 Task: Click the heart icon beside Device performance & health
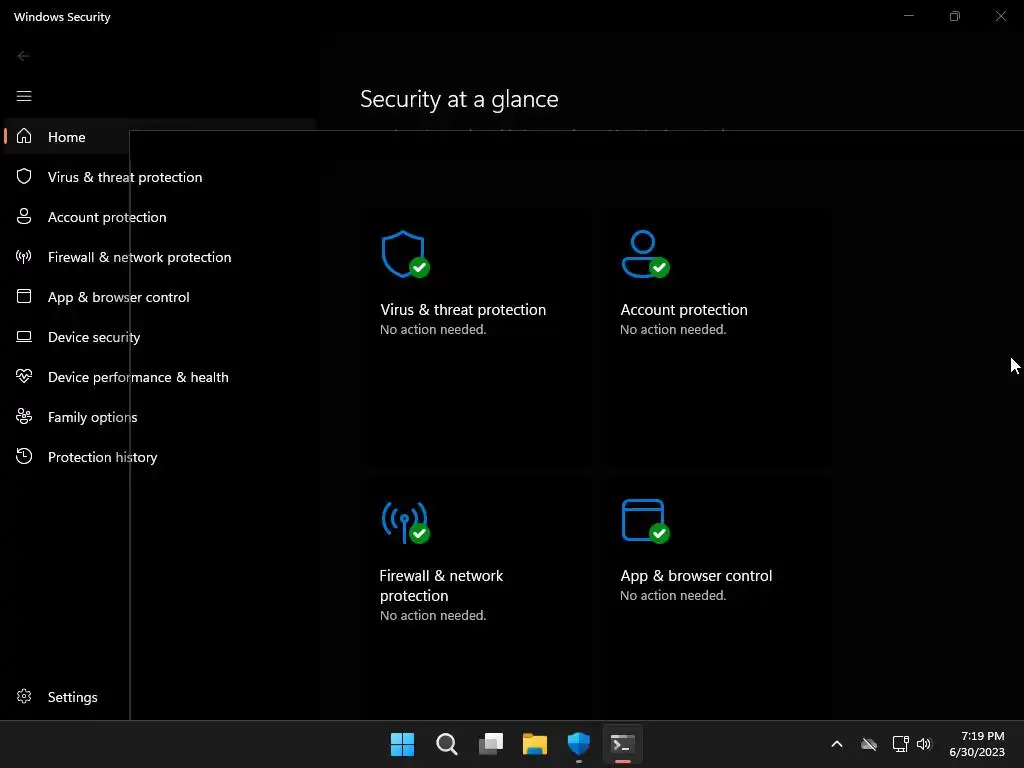point(24,376)
